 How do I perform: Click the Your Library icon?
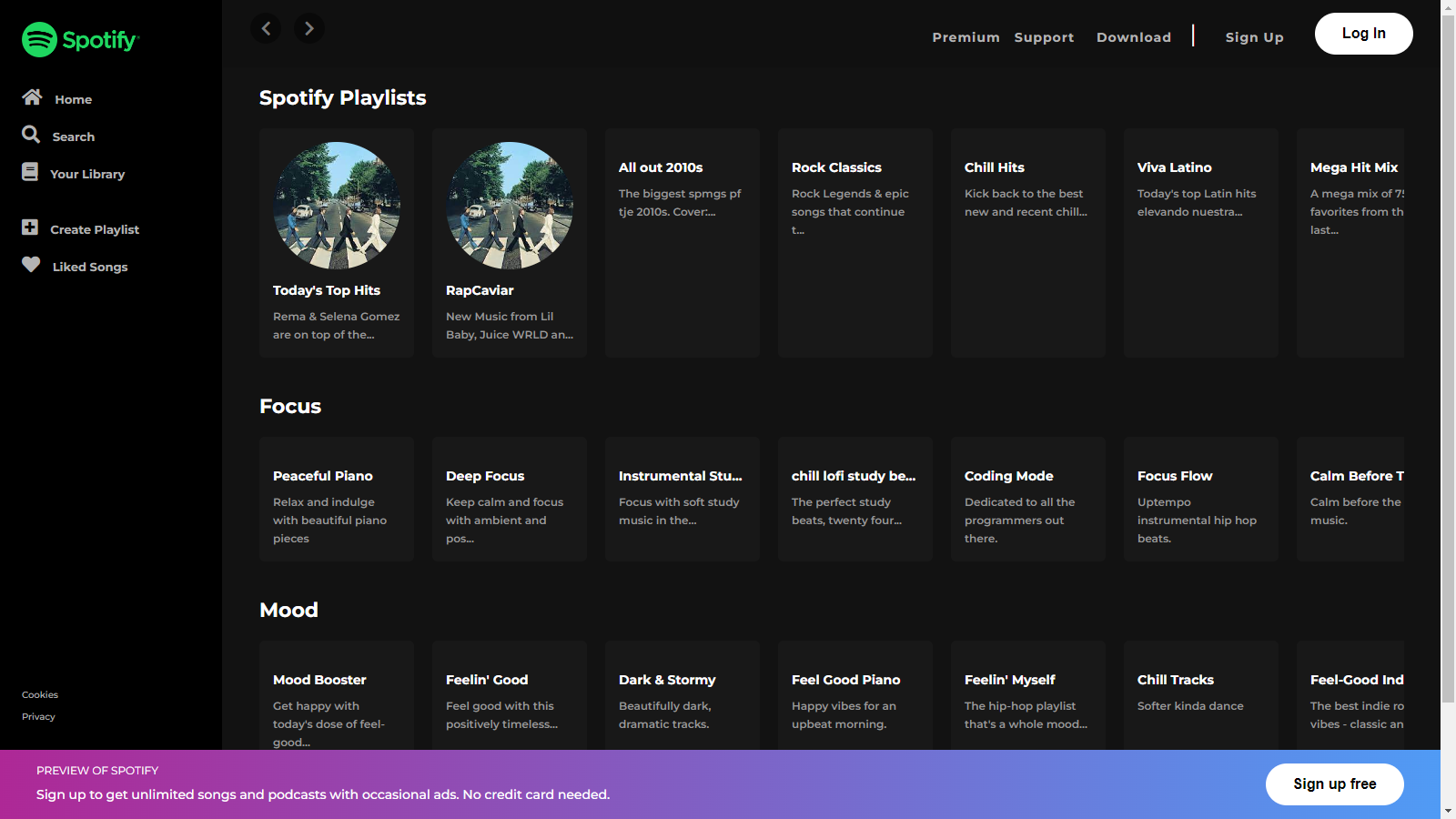click(30, 171)
